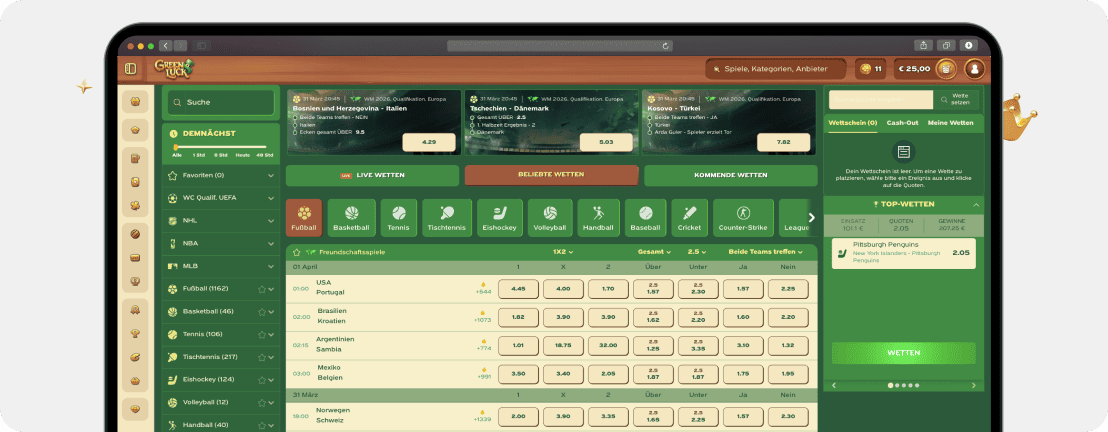Open the Beide Teams treffen dropdown
This screenshot has width=1108, height=432.
point(766,252)
